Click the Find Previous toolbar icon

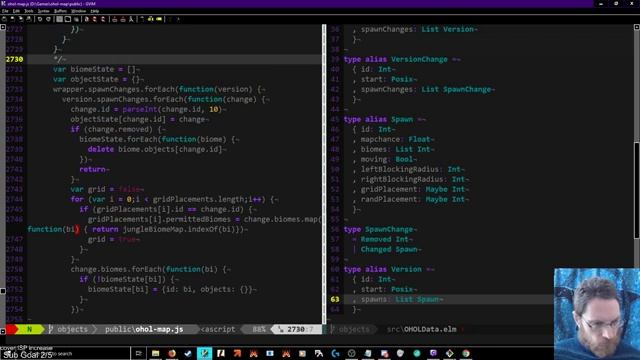pyautogui.click(x=103, y=19)
